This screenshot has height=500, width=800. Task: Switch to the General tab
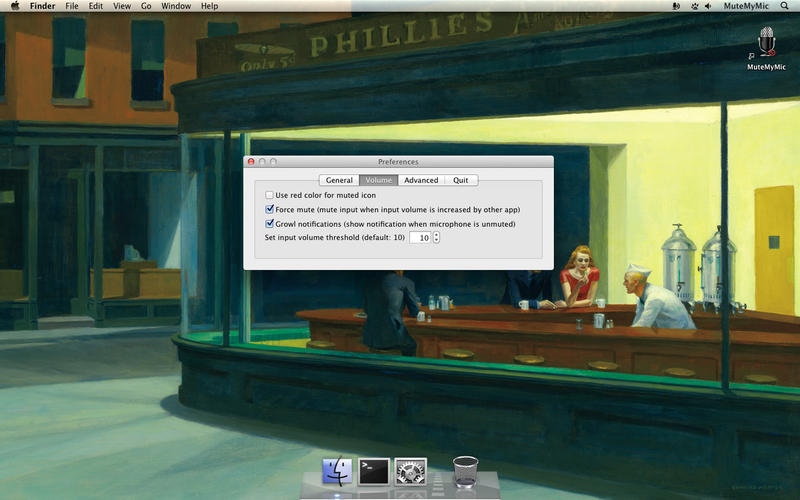pos(339,180)
